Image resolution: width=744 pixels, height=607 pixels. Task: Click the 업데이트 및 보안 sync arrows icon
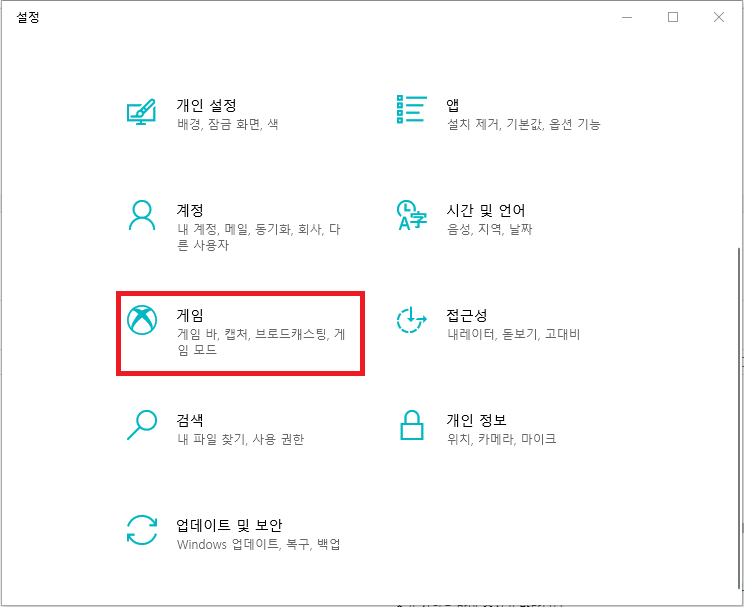pos(141,530)
